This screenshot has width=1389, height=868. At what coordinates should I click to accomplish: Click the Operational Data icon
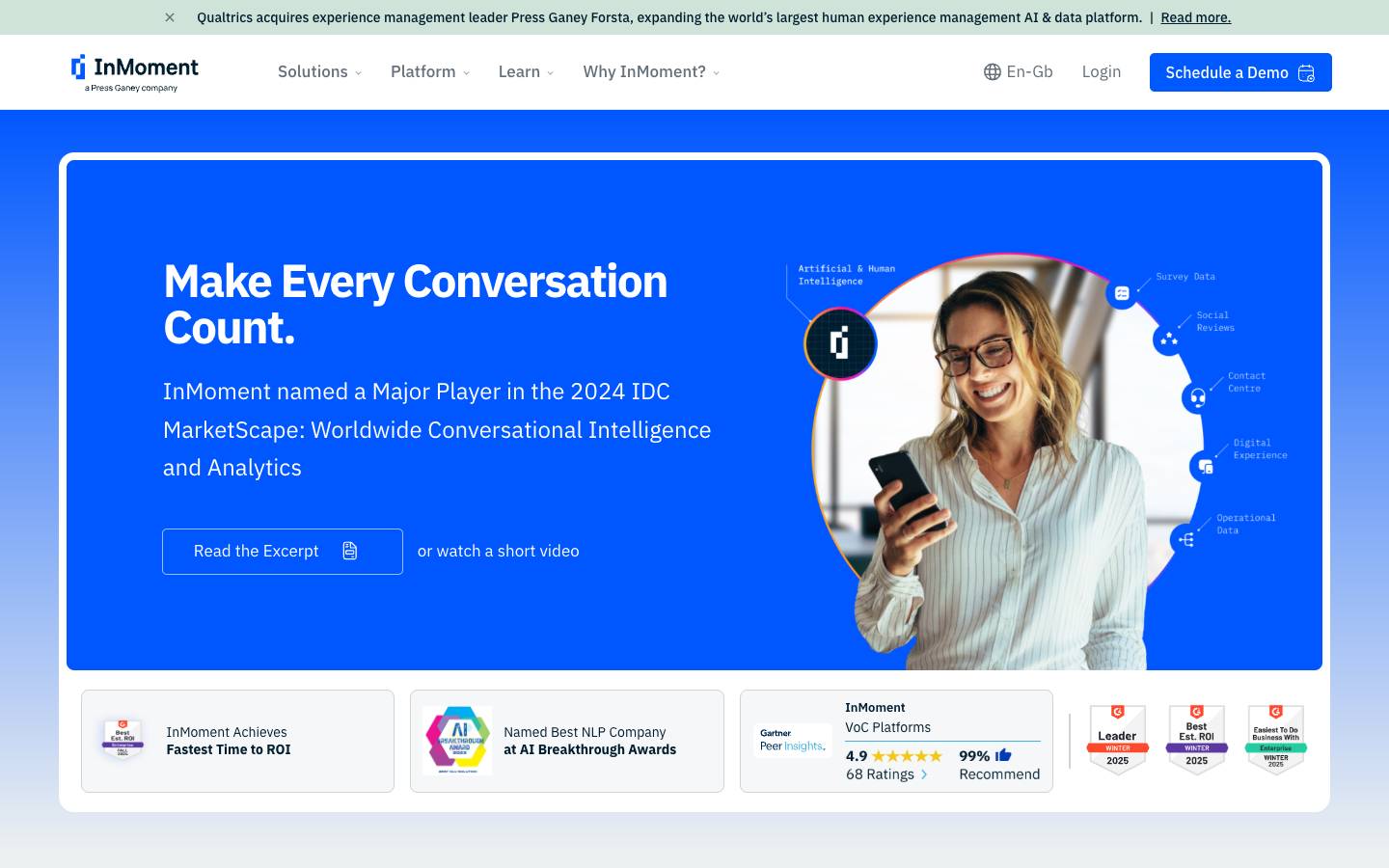click(x=1186, y=540)
